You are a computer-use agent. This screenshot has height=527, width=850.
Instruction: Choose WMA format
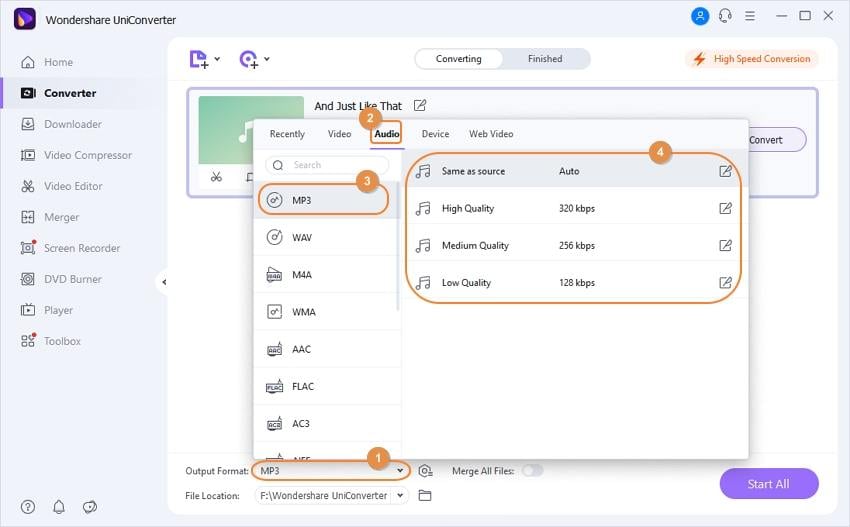tap(327, 312)
